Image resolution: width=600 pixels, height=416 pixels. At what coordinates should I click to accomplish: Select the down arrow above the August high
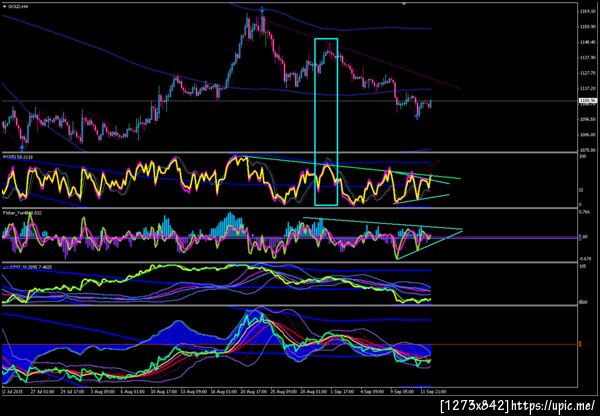[262, 9]
